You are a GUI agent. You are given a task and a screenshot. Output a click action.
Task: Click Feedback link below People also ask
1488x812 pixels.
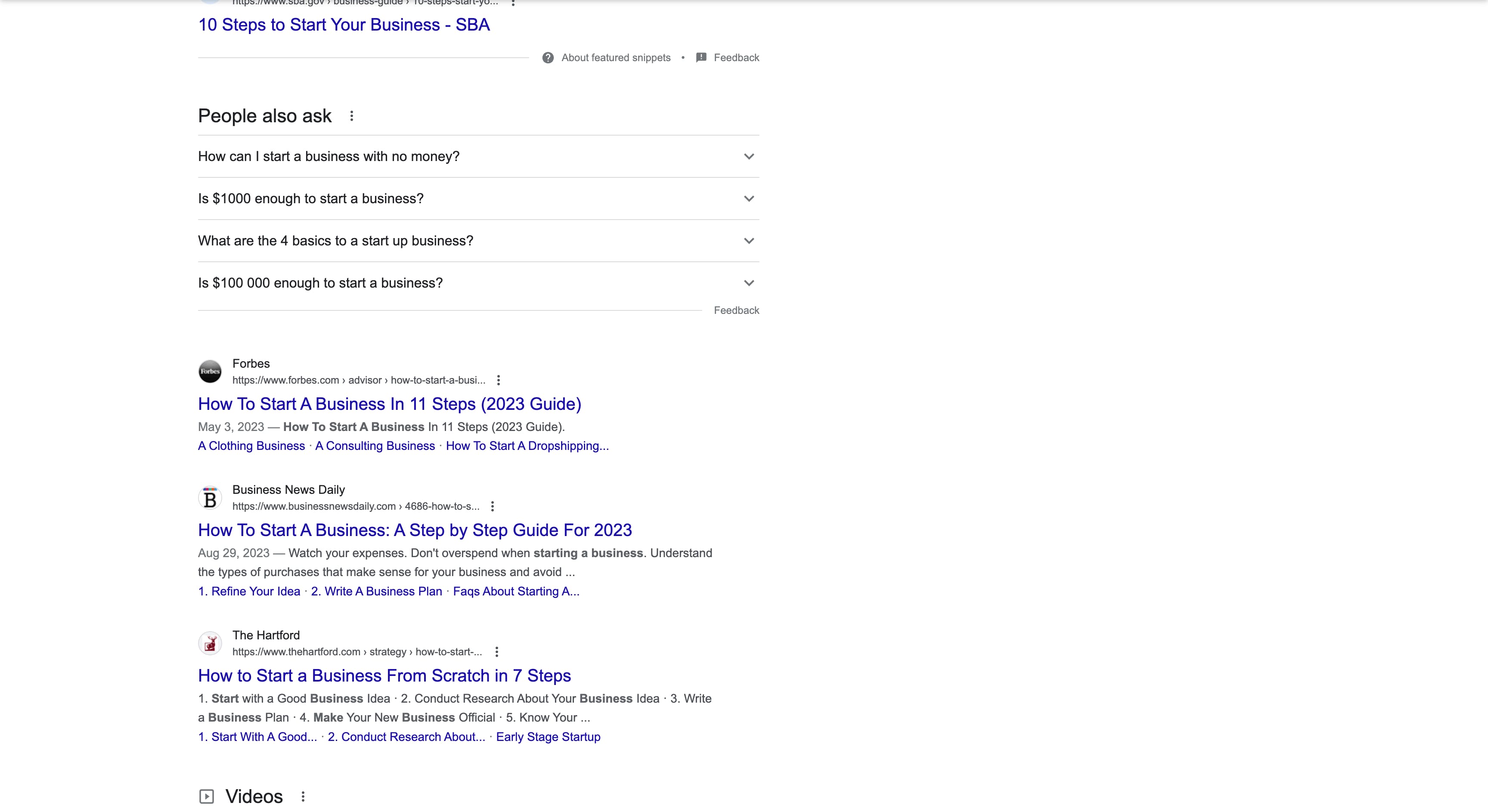[x=737, y=310]
